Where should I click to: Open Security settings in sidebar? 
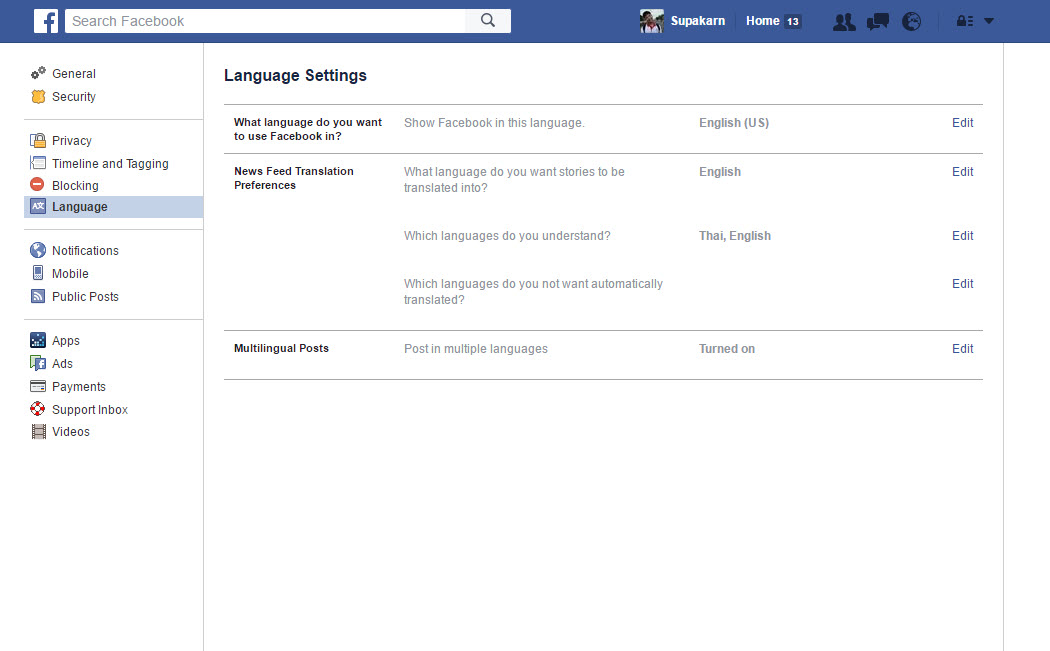pos(73,97)
